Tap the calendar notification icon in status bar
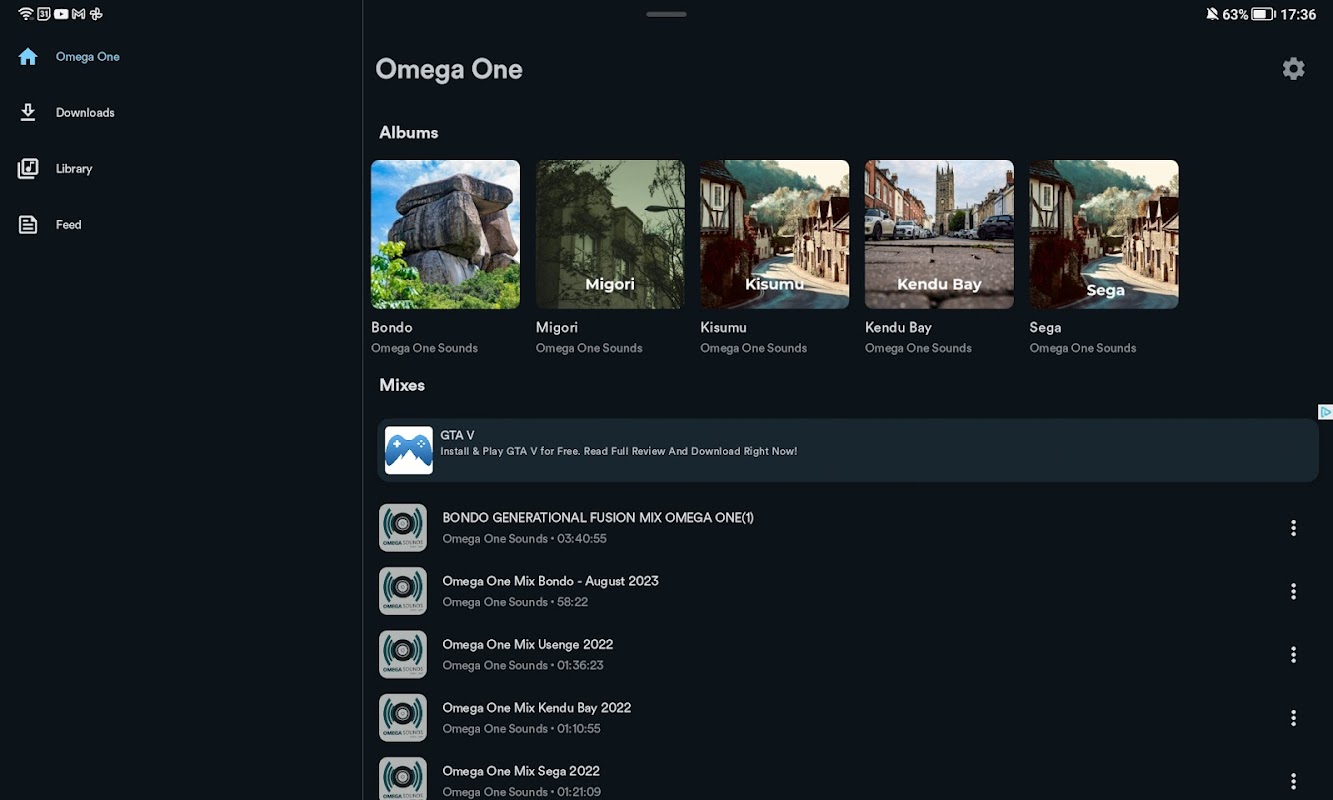Viewport: 1333px width, 800px height. pos(44,14)
